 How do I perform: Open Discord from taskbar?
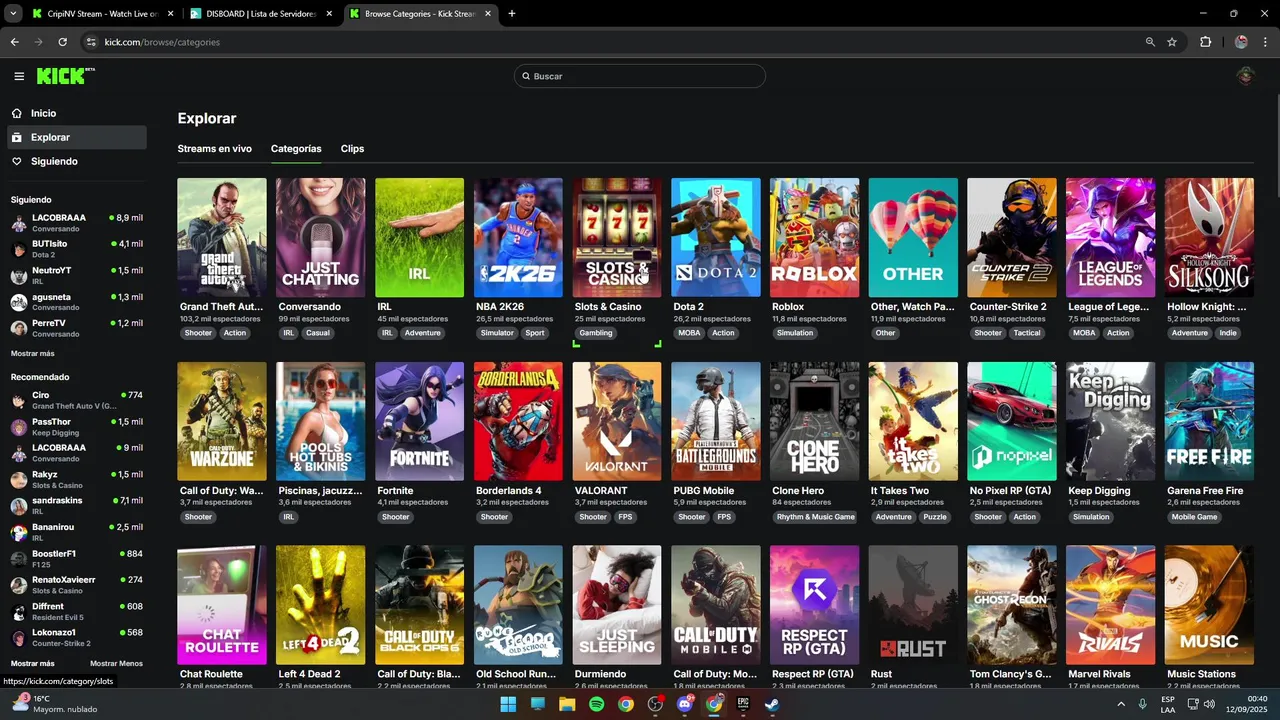pyautogui.click(x=685, y=704)
